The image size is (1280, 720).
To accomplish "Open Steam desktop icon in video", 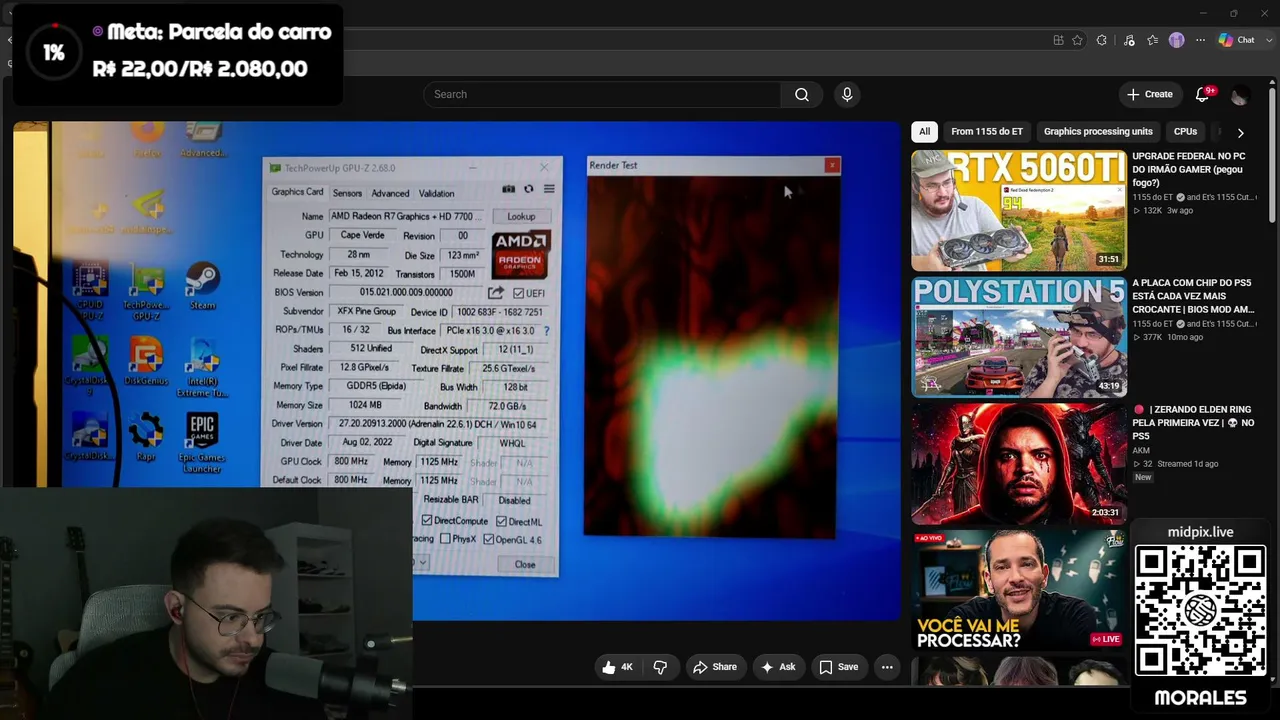I will pyautogui.click(x=203, y=284).
